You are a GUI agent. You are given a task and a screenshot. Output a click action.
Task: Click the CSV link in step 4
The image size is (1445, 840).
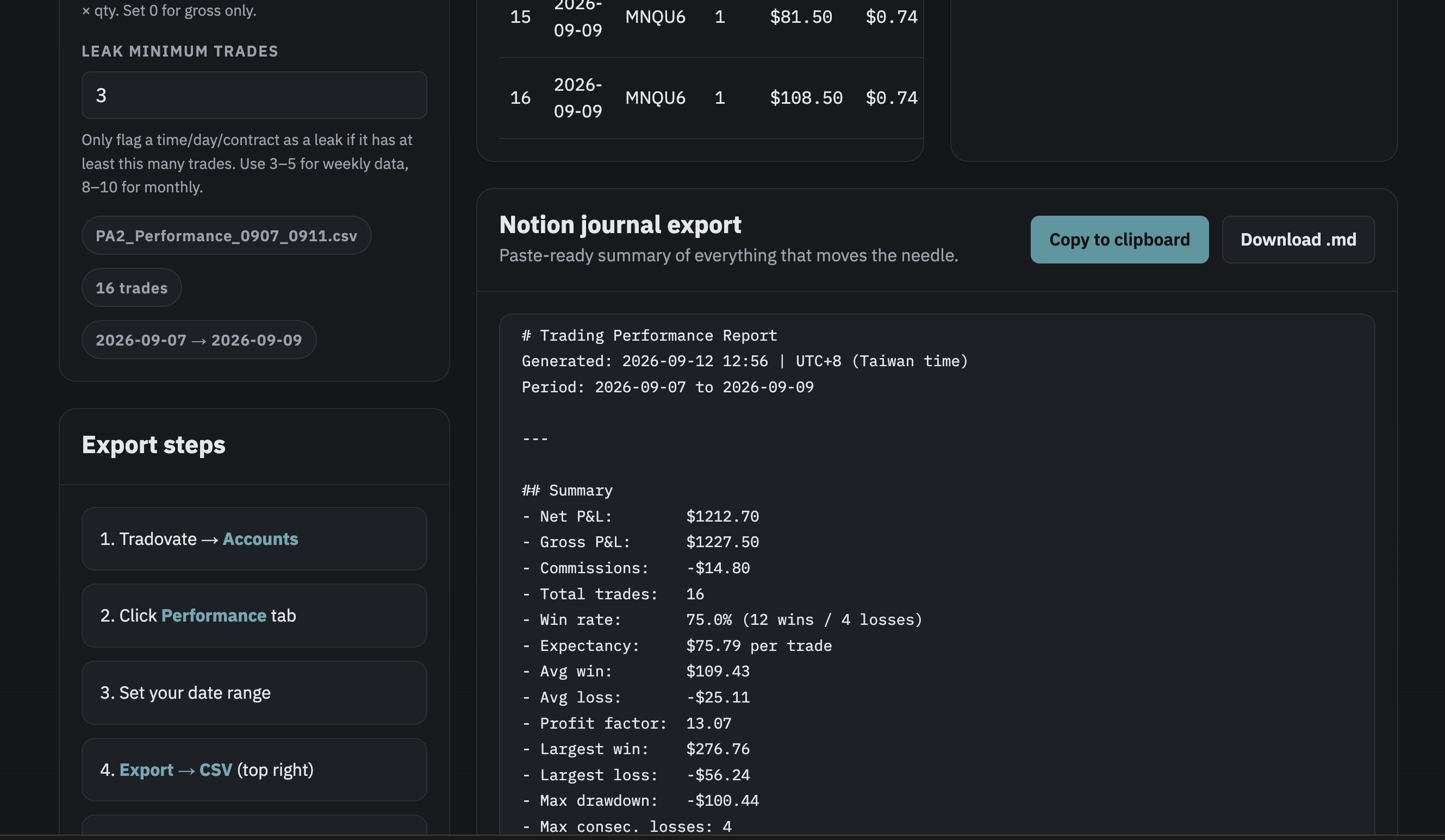click(216, 769)
